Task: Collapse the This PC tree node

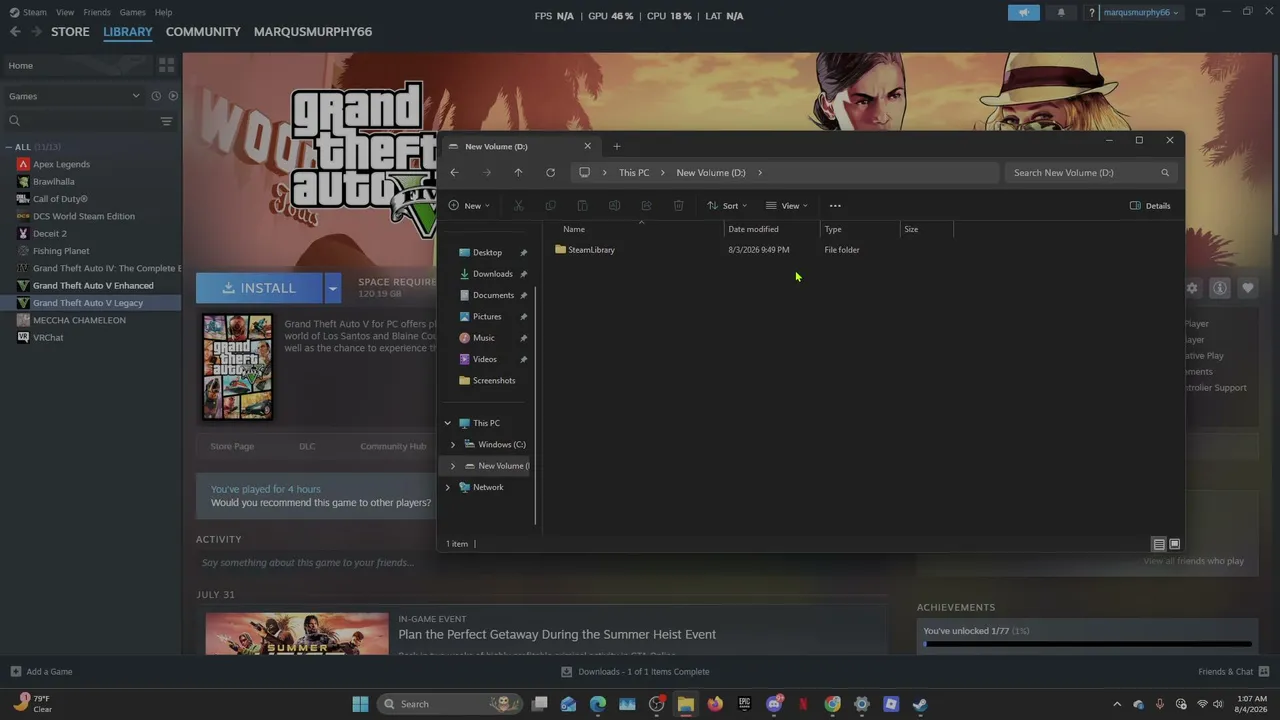Action: (448, 423)
